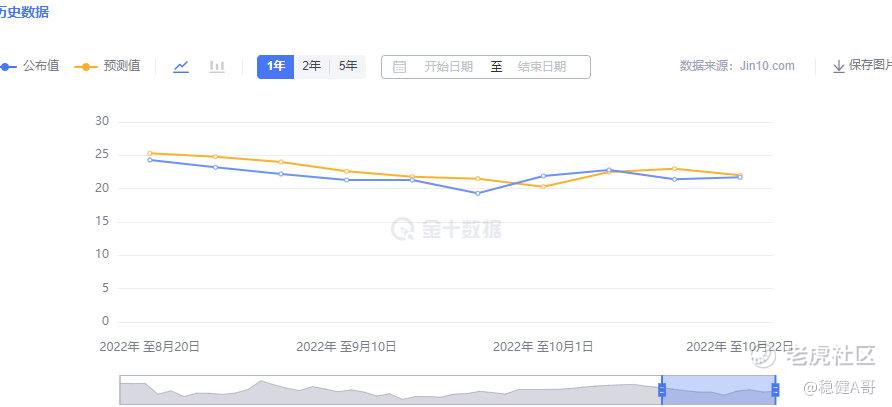This screenshot has height=407, width=892.
Task: Click the right handle of range slider
Action: 775,390
